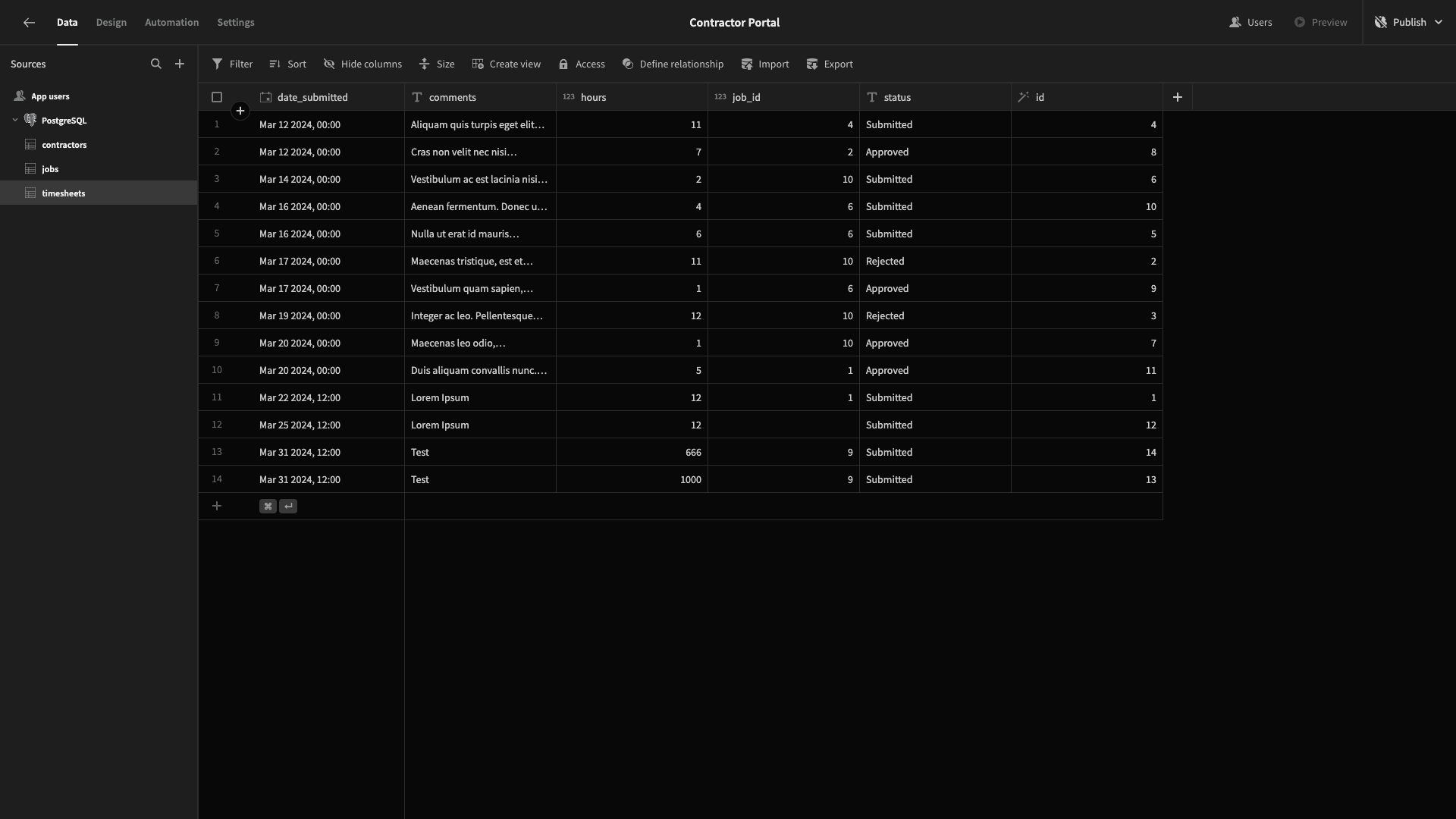Click the Hide columns icon
The image size is (1456, 819).
[x=328, y=64]
